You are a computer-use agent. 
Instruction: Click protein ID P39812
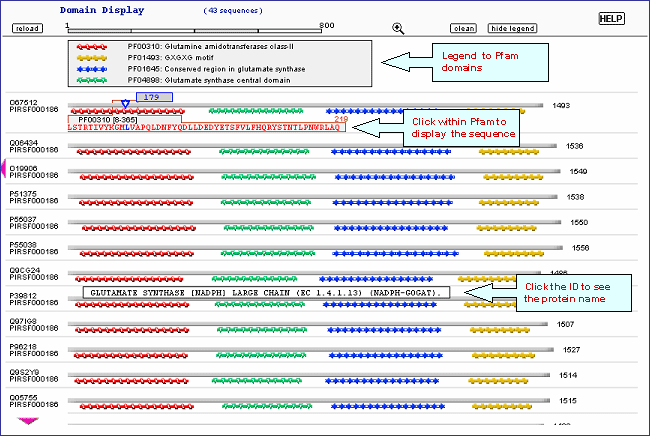coord(23,296)
